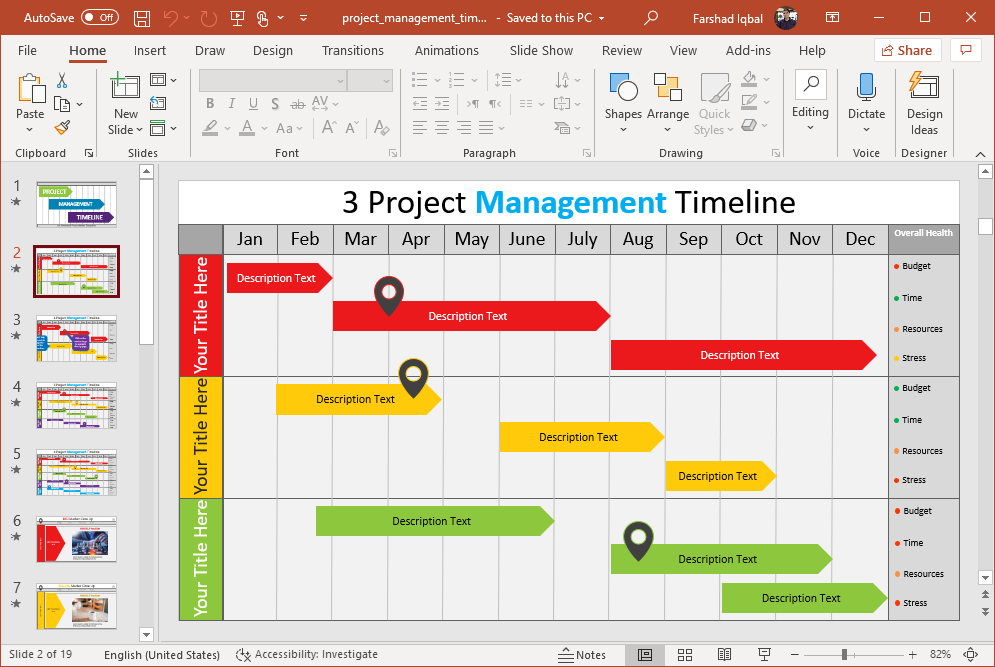Apply italic formatting
995x667 pixels.
(232, 103)
